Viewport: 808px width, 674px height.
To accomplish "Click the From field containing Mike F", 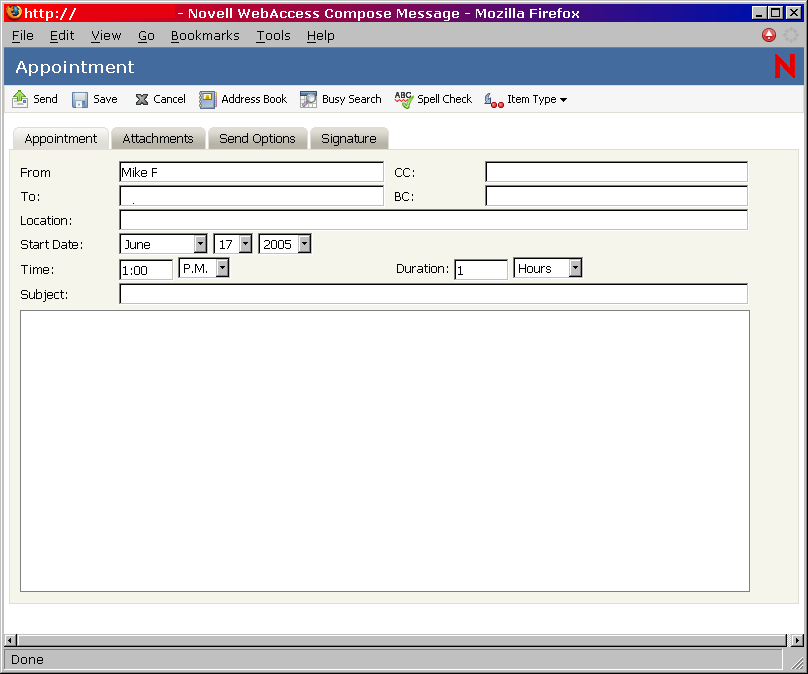I will point(251,172).
